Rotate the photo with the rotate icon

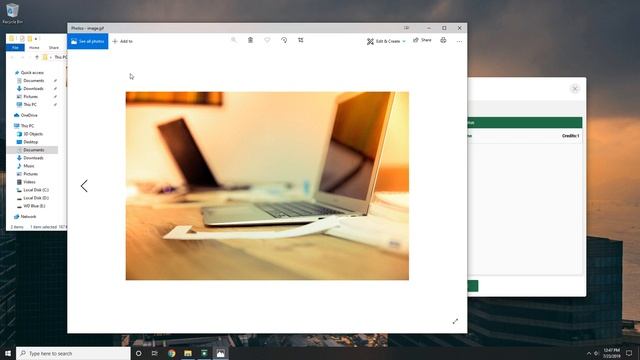tap(284, 40)
